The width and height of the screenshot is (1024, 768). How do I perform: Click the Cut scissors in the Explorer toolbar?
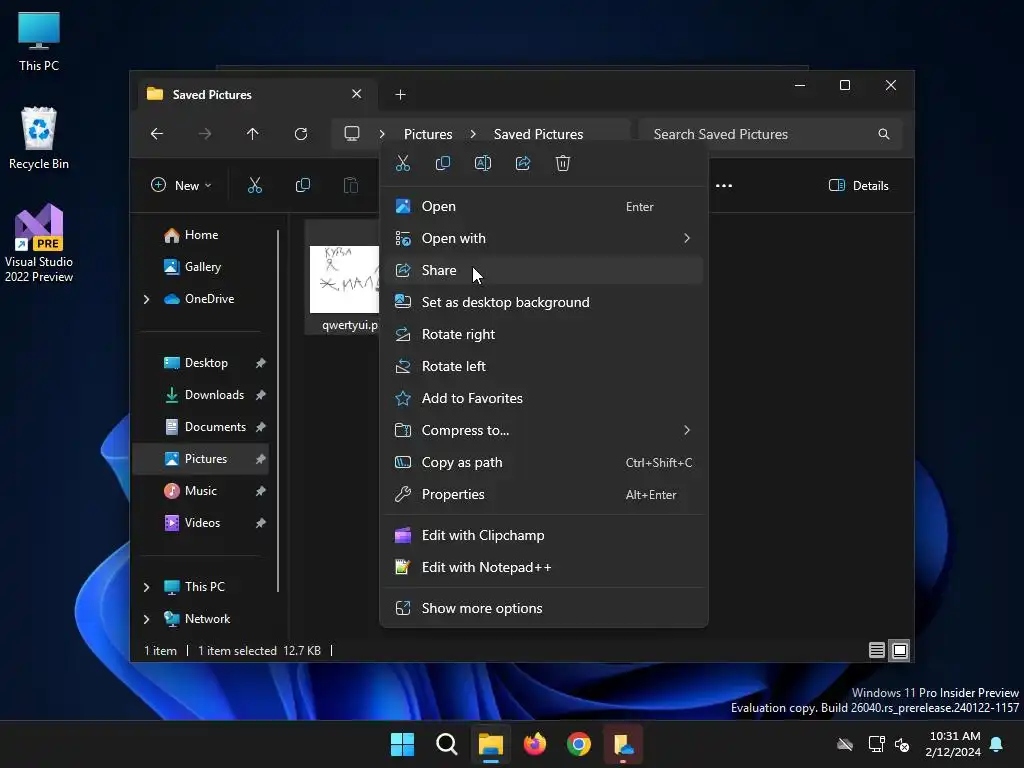coord(255,185)
